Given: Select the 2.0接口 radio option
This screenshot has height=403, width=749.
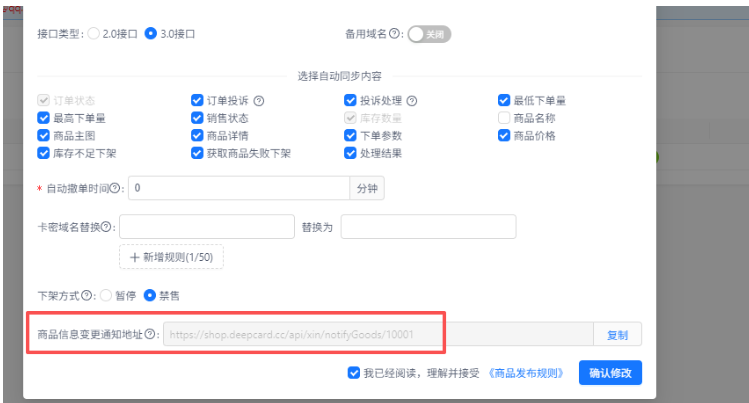Looking at the screenshot, I should click(x=94, y=34).
